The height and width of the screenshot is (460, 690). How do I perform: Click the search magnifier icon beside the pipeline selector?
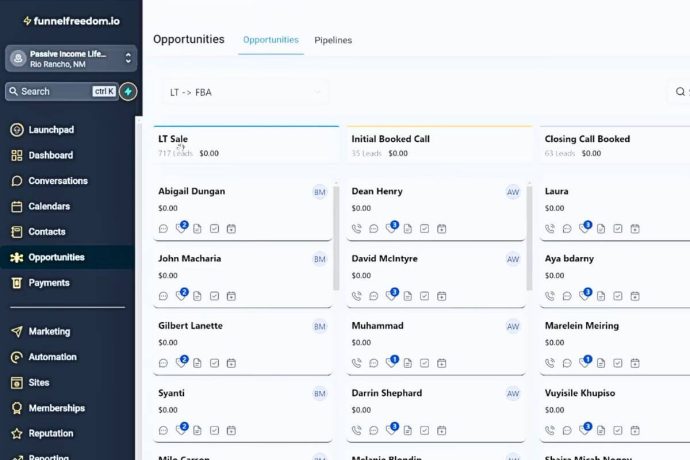pos(681,92)
